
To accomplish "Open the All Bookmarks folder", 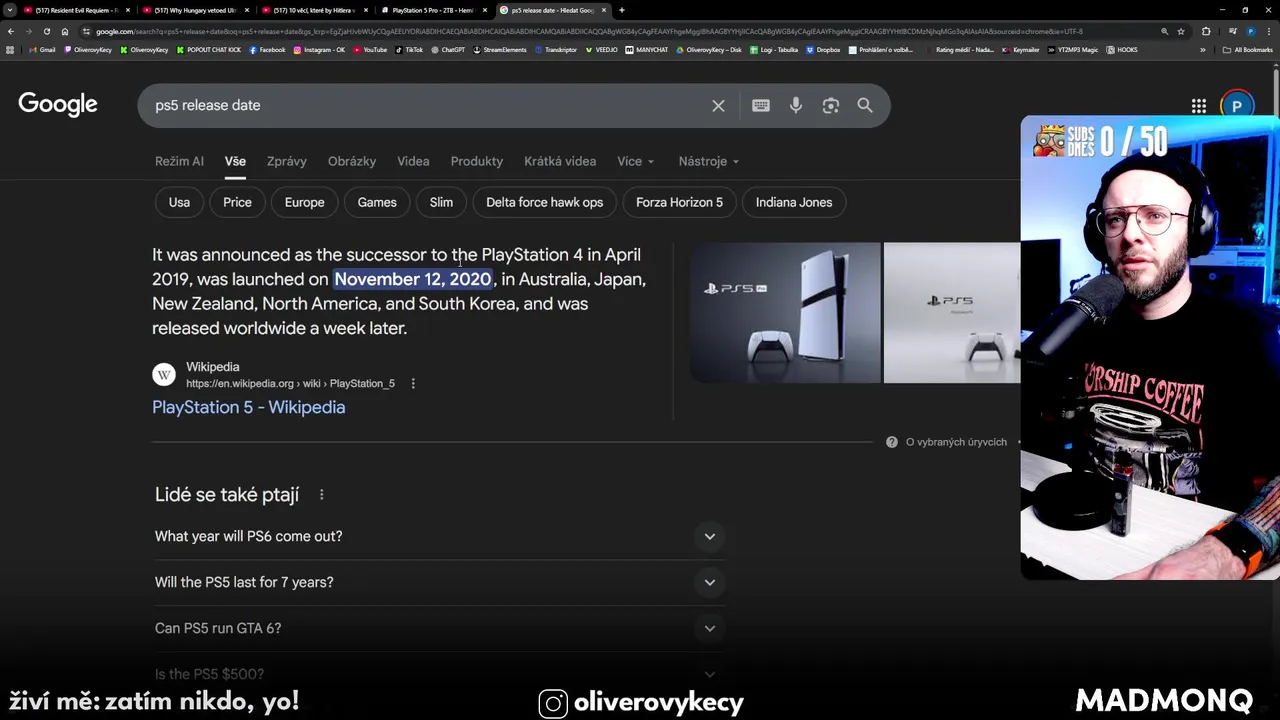I will (x=1248, y=49).
